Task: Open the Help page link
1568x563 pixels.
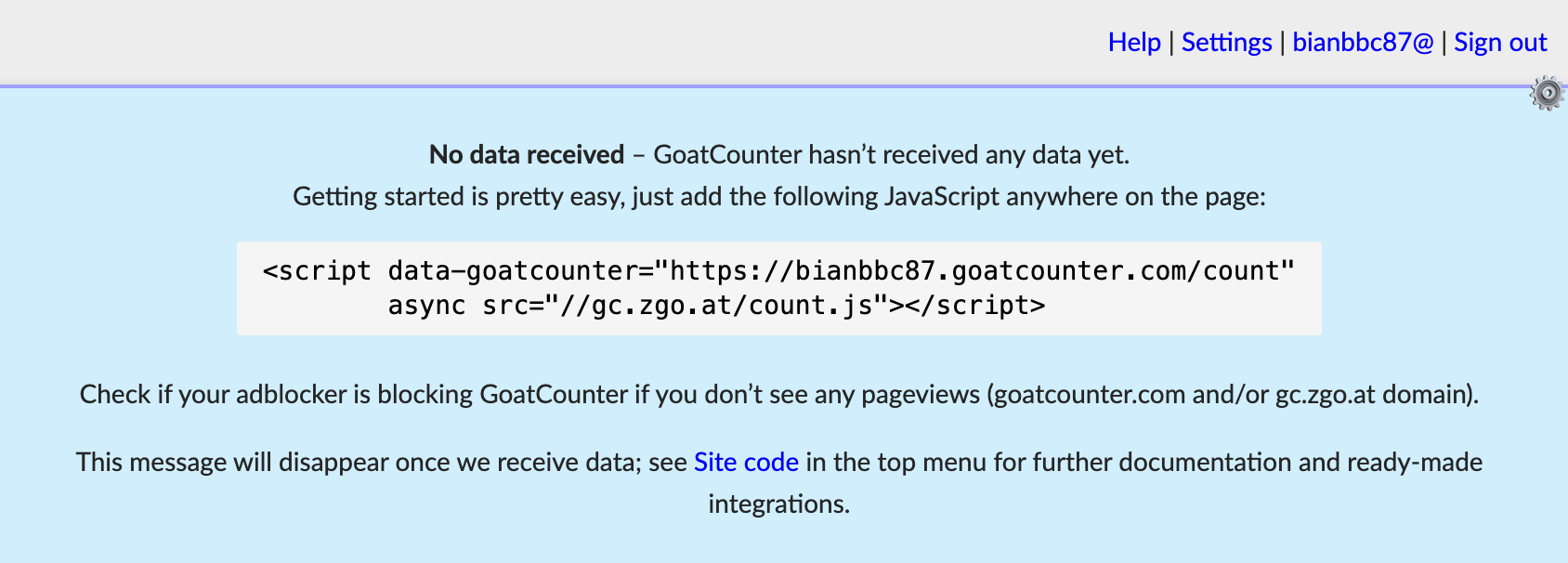Action: pos(1134,43)
